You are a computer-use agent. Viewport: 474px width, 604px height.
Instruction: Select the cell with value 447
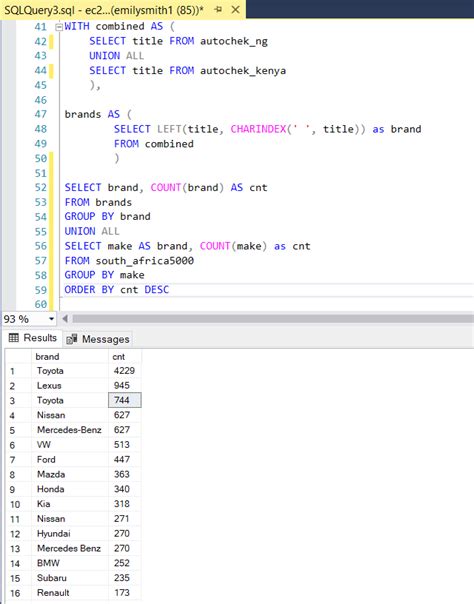[x=125, y=459]
